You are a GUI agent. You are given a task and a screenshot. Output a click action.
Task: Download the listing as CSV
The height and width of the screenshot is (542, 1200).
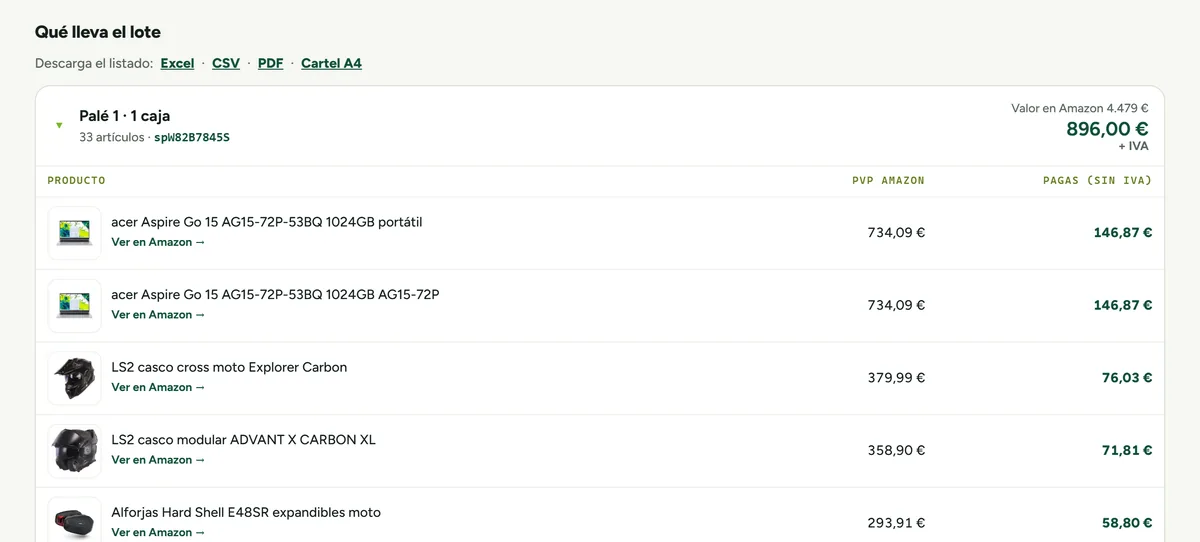tap(226, 63)
